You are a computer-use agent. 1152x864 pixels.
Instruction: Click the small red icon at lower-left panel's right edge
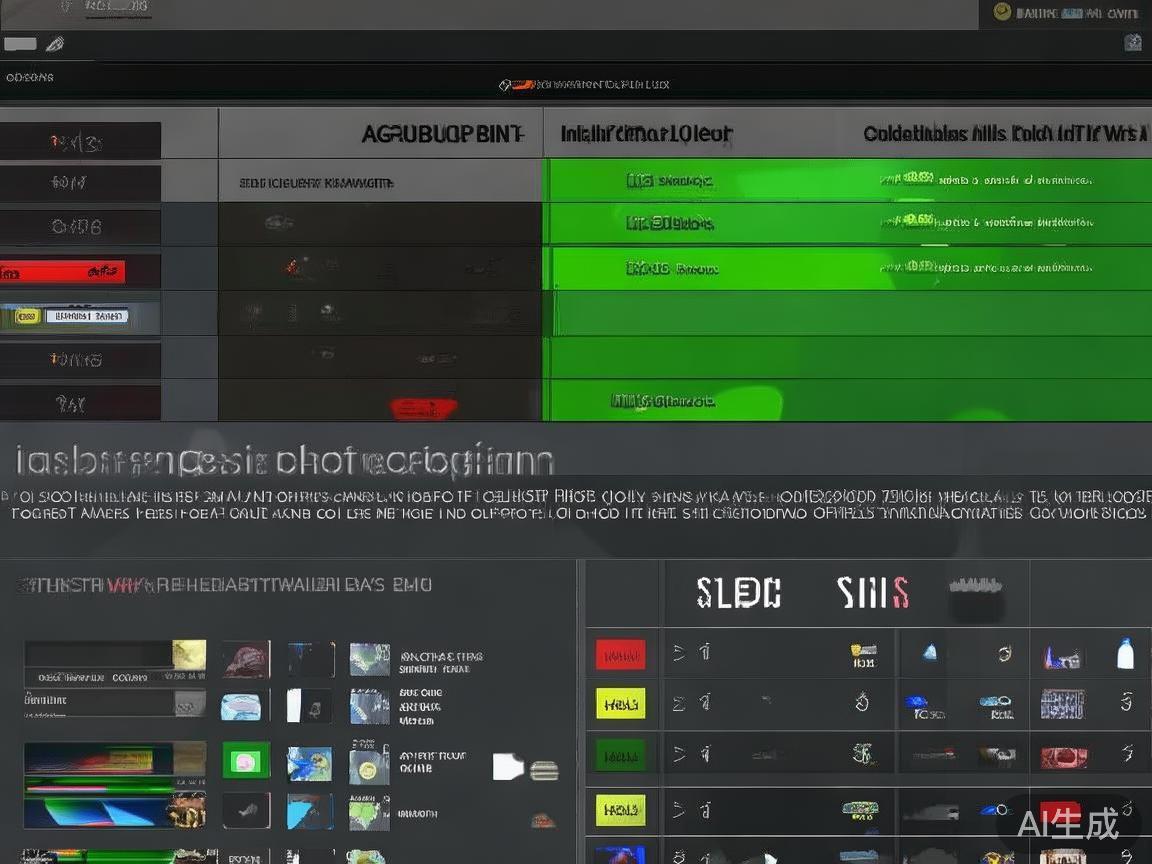pos(543,821)
